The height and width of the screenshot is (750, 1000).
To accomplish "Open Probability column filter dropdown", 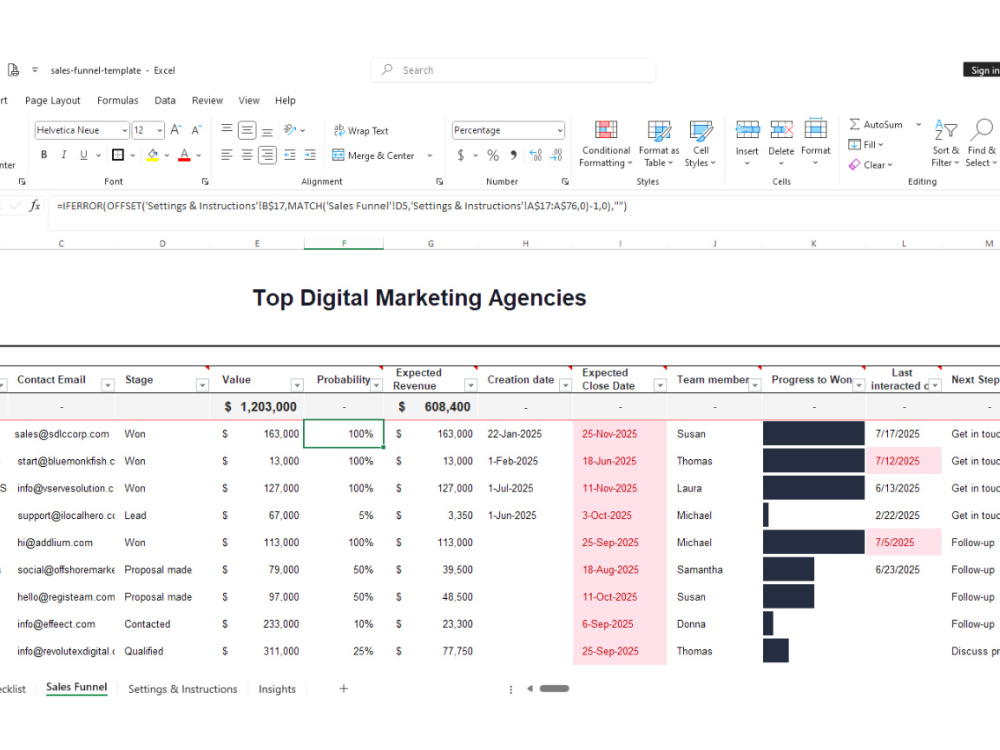I will coord(376,385).
